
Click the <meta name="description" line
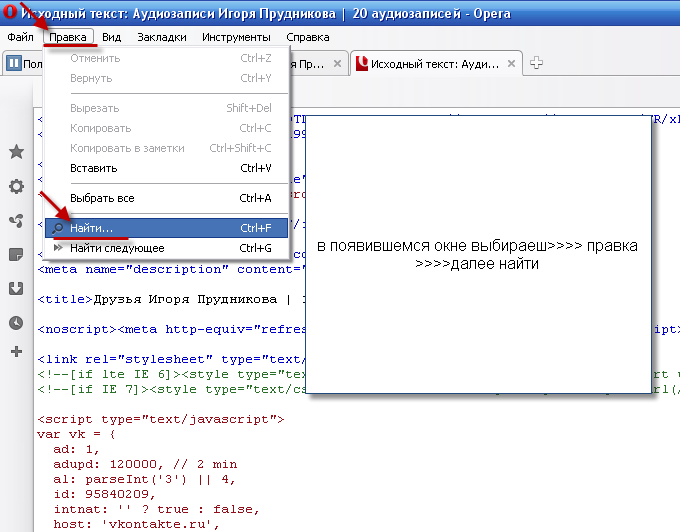[x=172, y=269]
